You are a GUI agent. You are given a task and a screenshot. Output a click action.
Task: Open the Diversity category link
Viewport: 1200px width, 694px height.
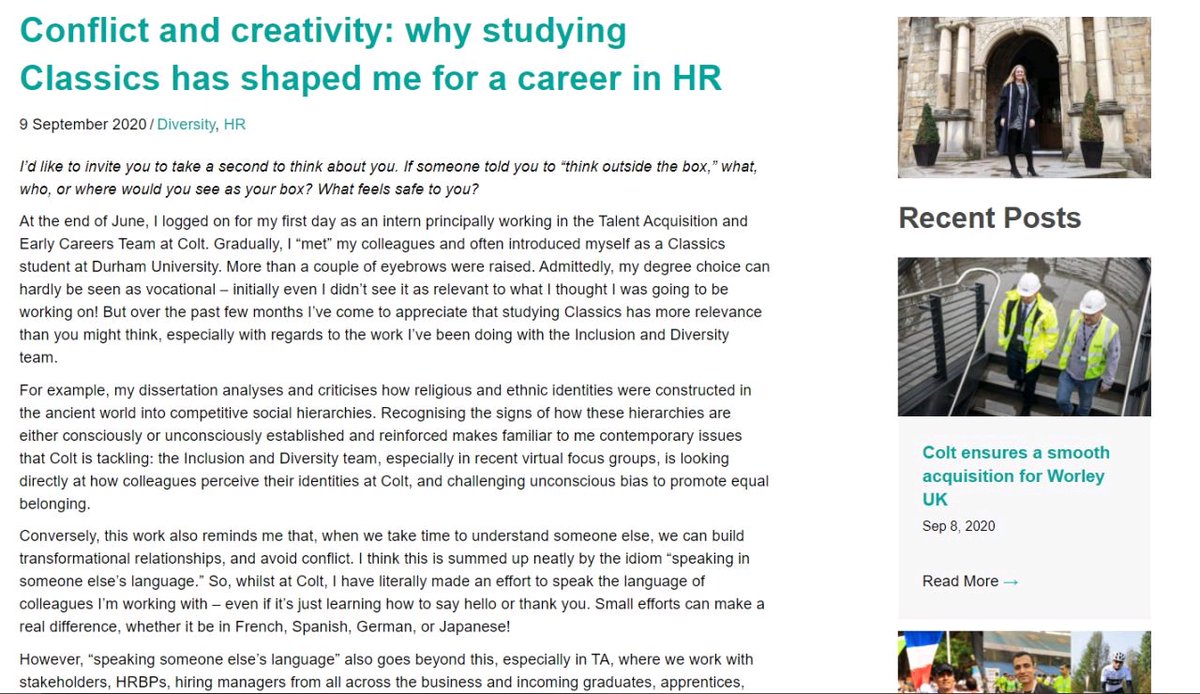(186, 125)
